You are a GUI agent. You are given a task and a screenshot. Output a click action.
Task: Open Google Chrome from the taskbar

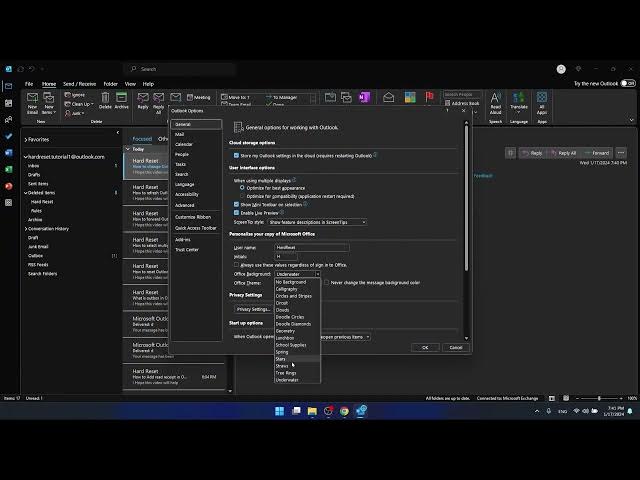click(344, 411)
